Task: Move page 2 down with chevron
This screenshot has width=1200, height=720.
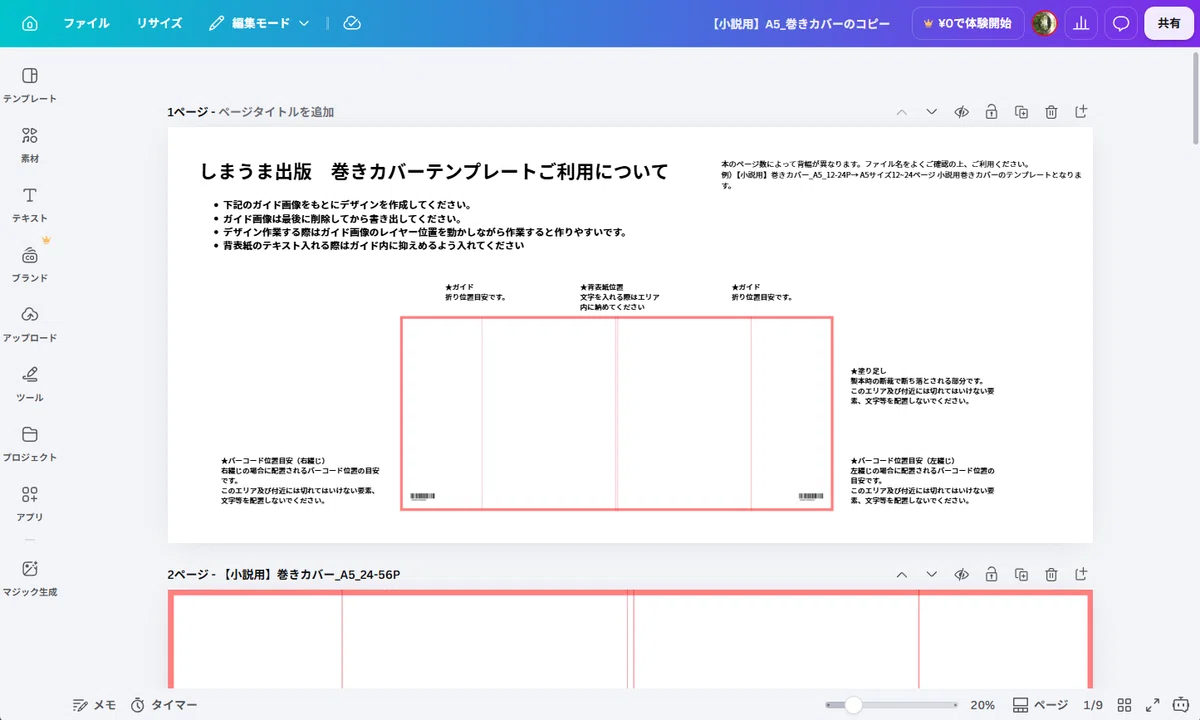Action: pyautogui.click(x=931, y=575)
